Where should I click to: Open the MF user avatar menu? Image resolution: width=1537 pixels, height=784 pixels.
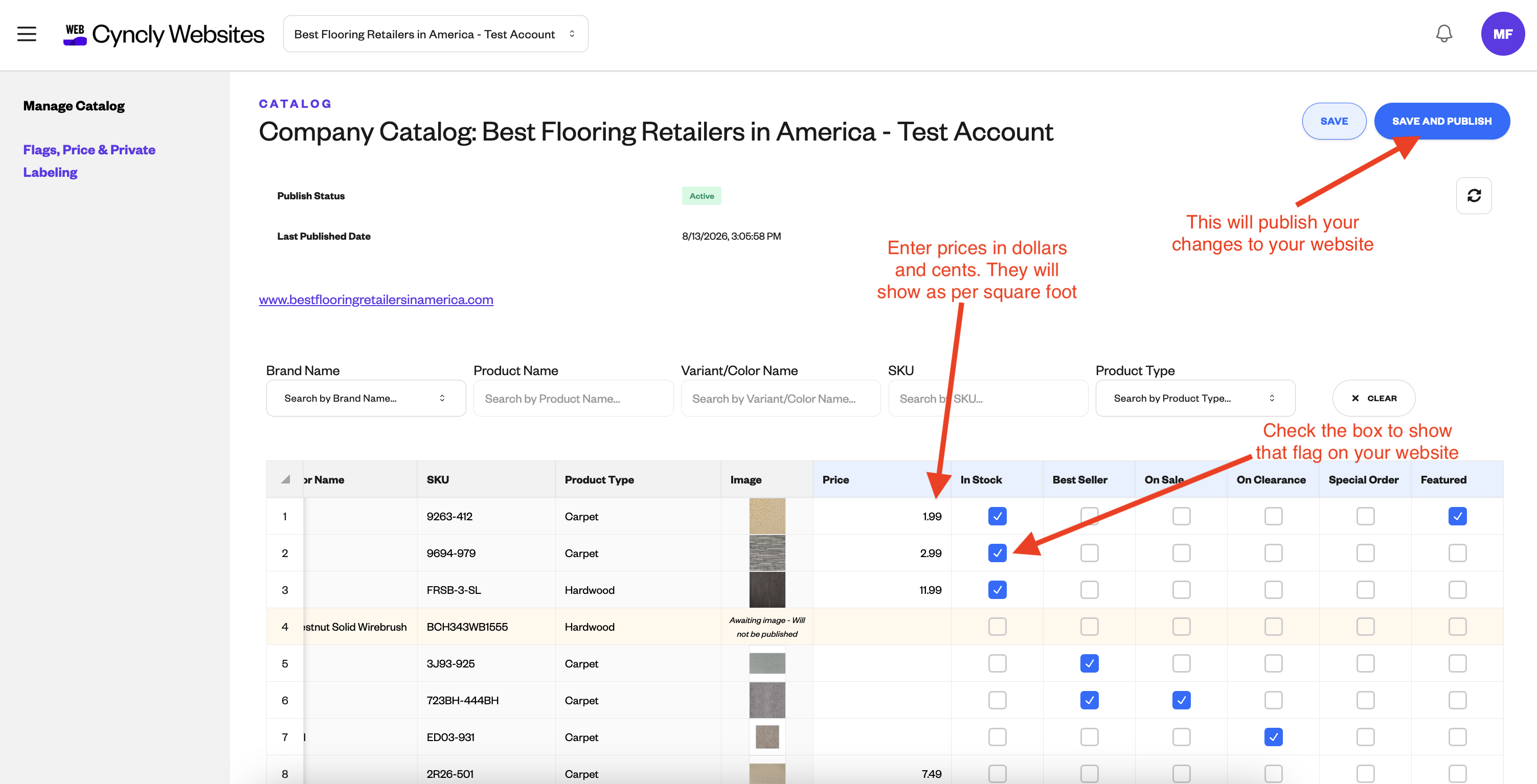tap(1502, 34)
